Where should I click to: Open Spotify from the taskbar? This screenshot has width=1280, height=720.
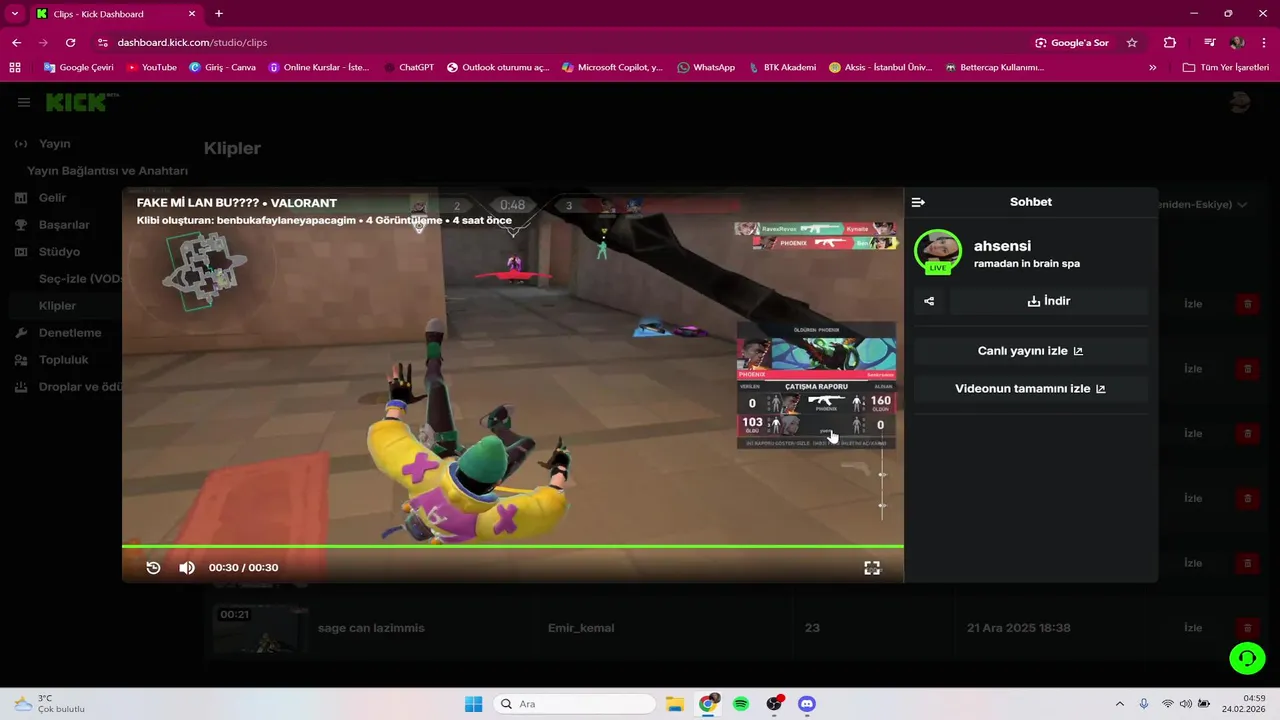pos(740,704)
